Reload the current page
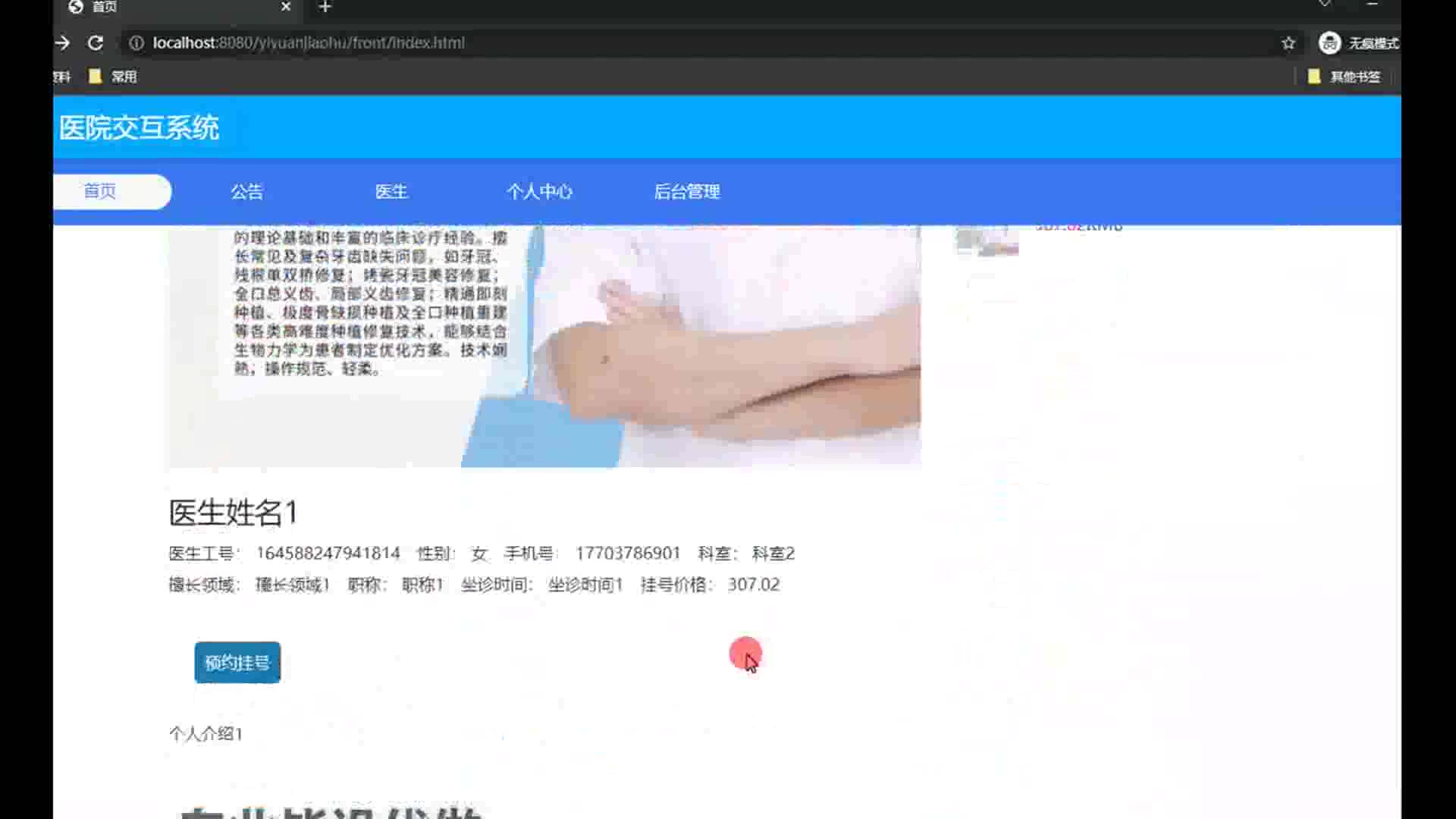The image size is (1456, 819). [96, 43]
